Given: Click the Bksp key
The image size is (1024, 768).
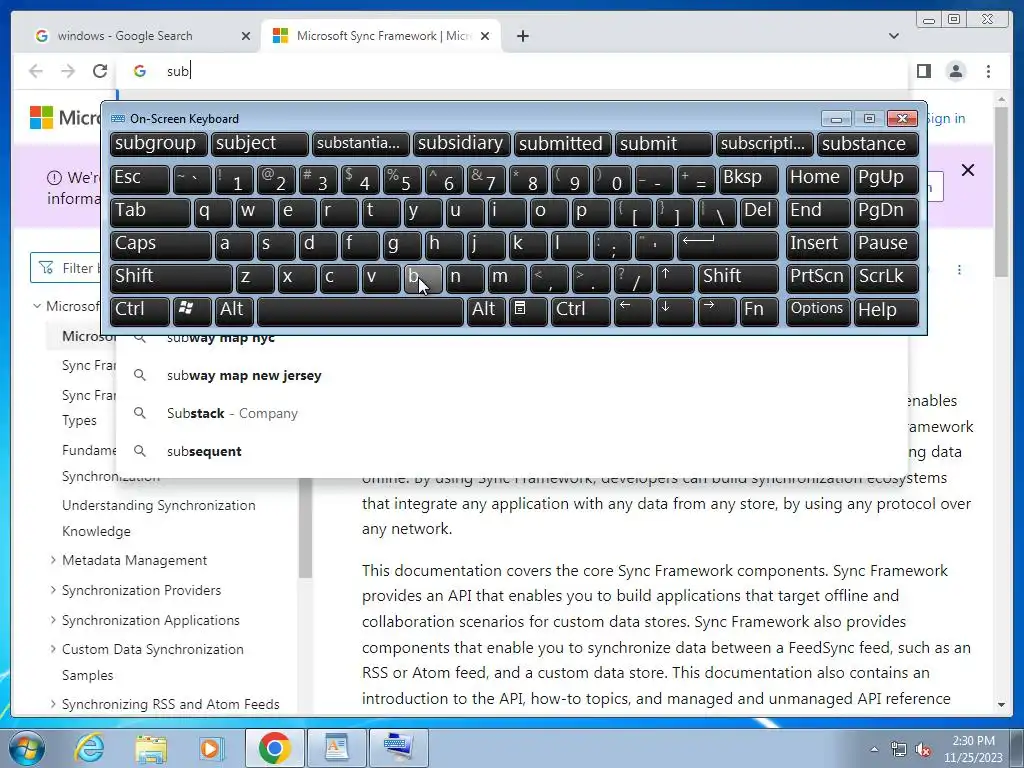Looking at the screenshot, I should click(x=748, y=178).
